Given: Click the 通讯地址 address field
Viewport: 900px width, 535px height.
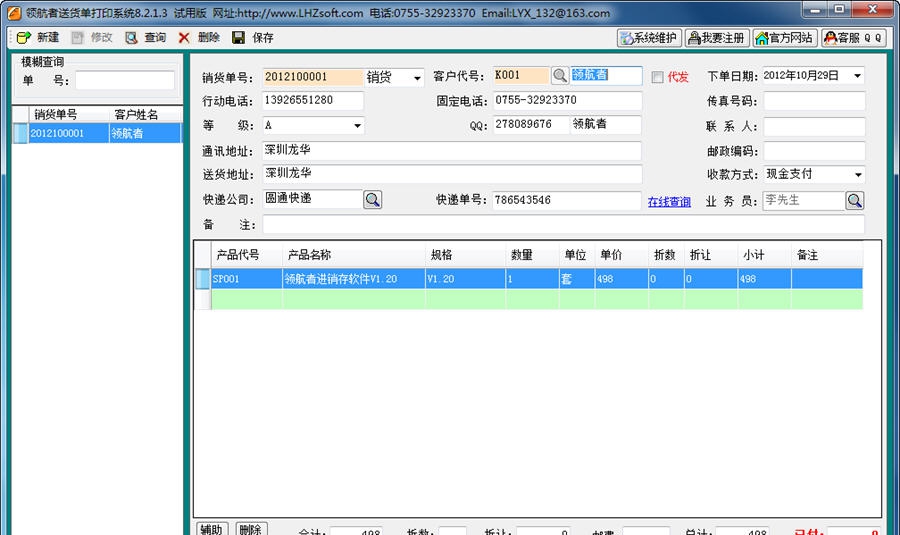Looking at the screenshot, I should click(452, 150).
